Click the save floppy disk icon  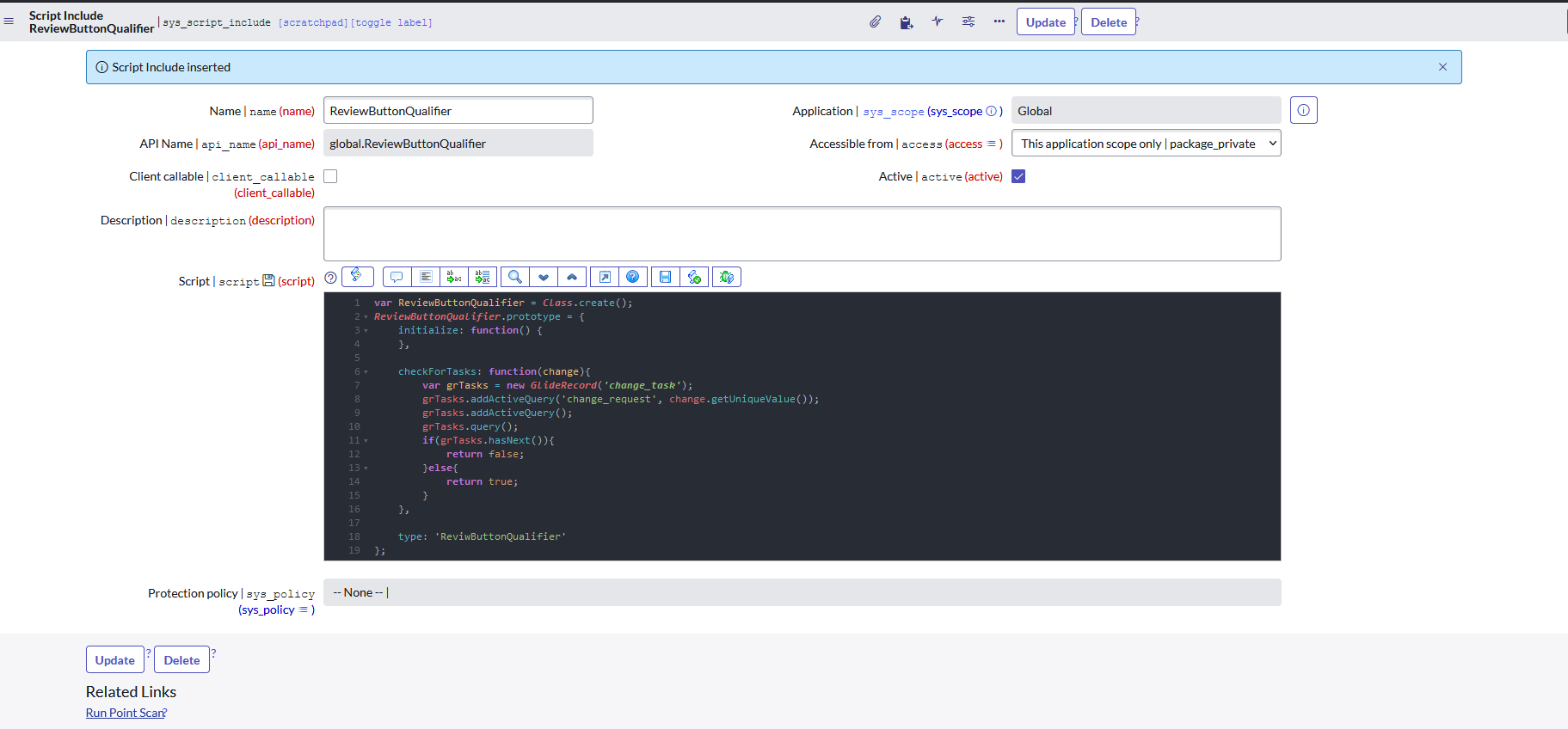[666, 277]
